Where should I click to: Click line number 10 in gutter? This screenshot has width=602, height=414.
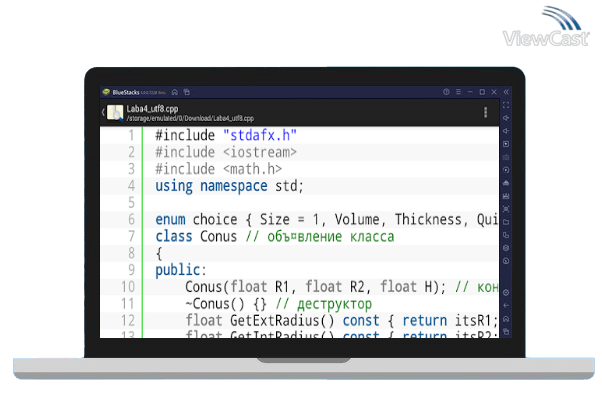[128, 287]
